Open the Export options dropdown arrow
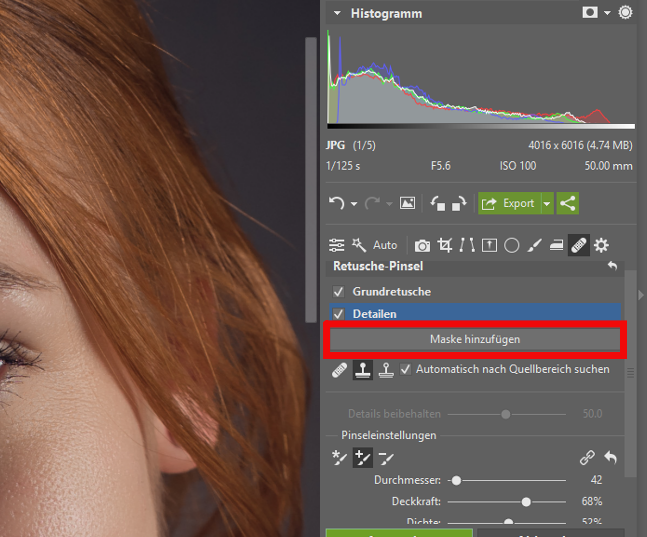This screenshot has height=537, width=647. point(547,203)
